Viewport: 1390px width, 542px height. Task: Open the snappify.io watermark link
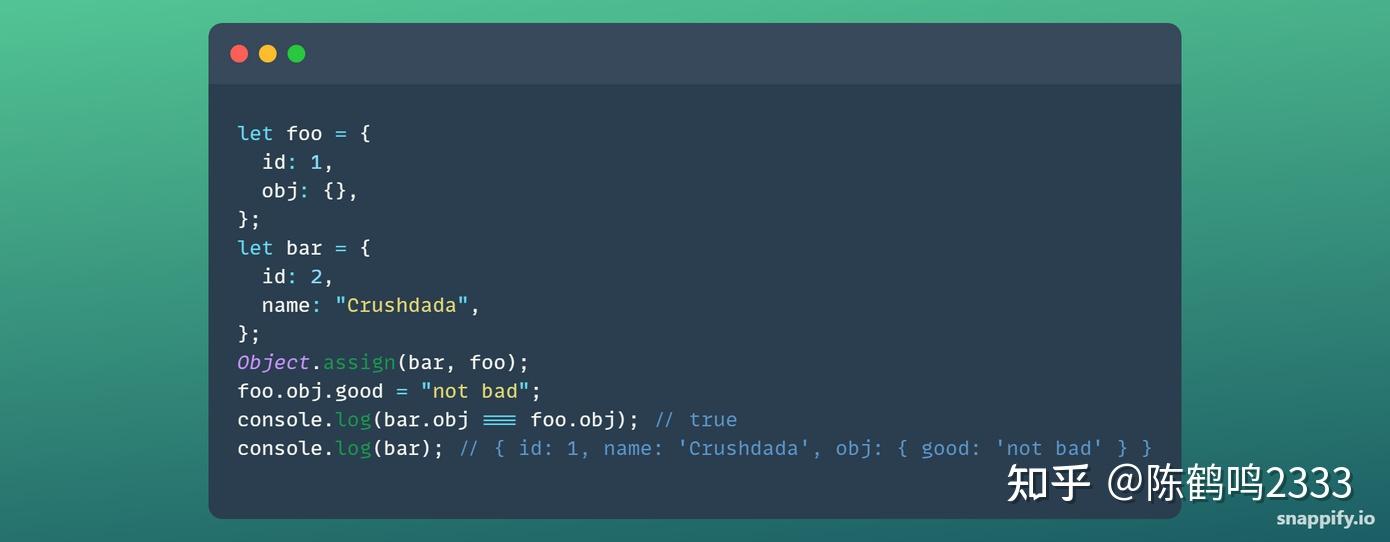pos(1325,518)
